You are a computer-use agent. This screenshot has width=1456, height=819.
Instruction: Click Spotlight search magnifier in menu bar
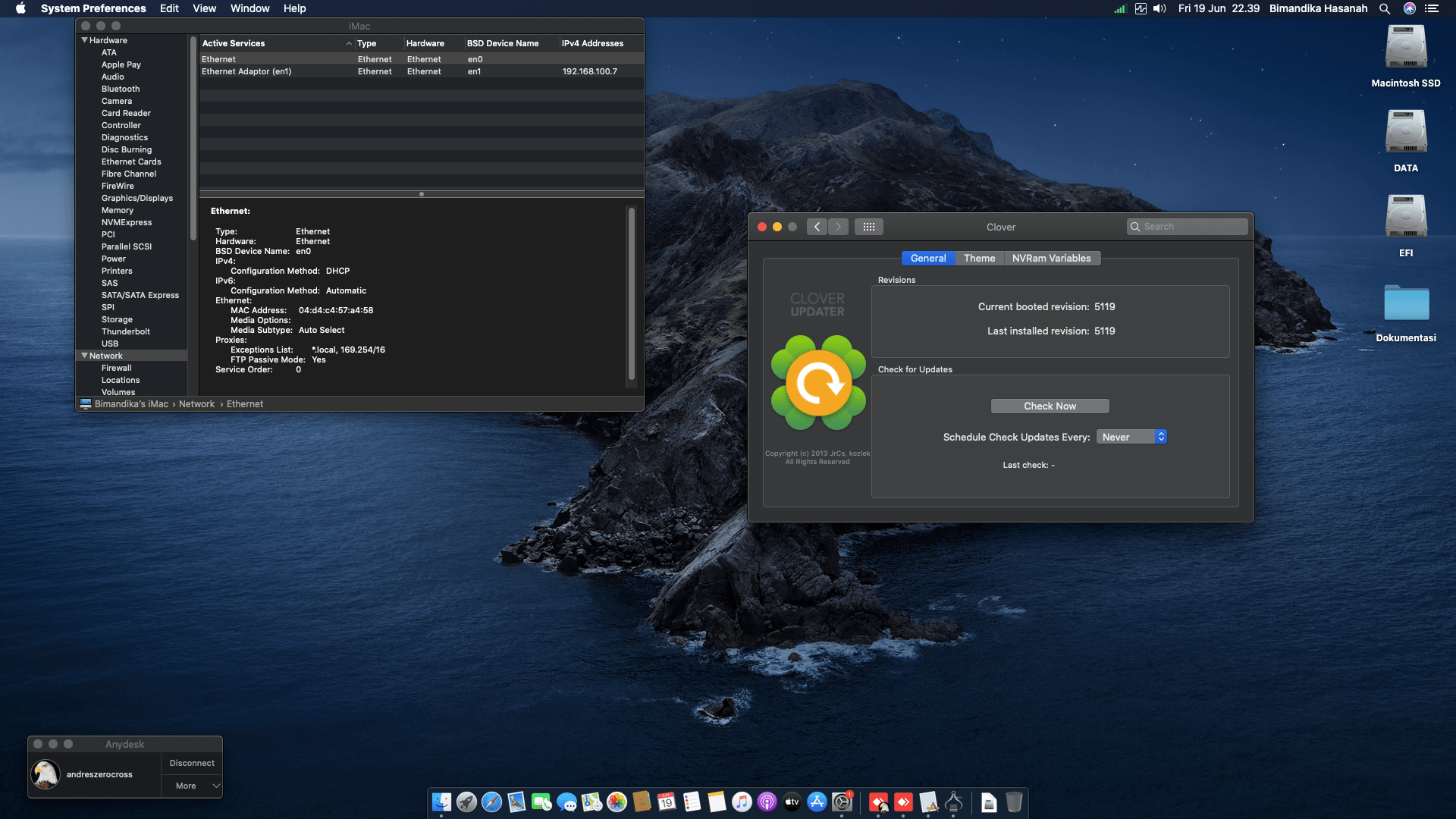coord(1385,8)
